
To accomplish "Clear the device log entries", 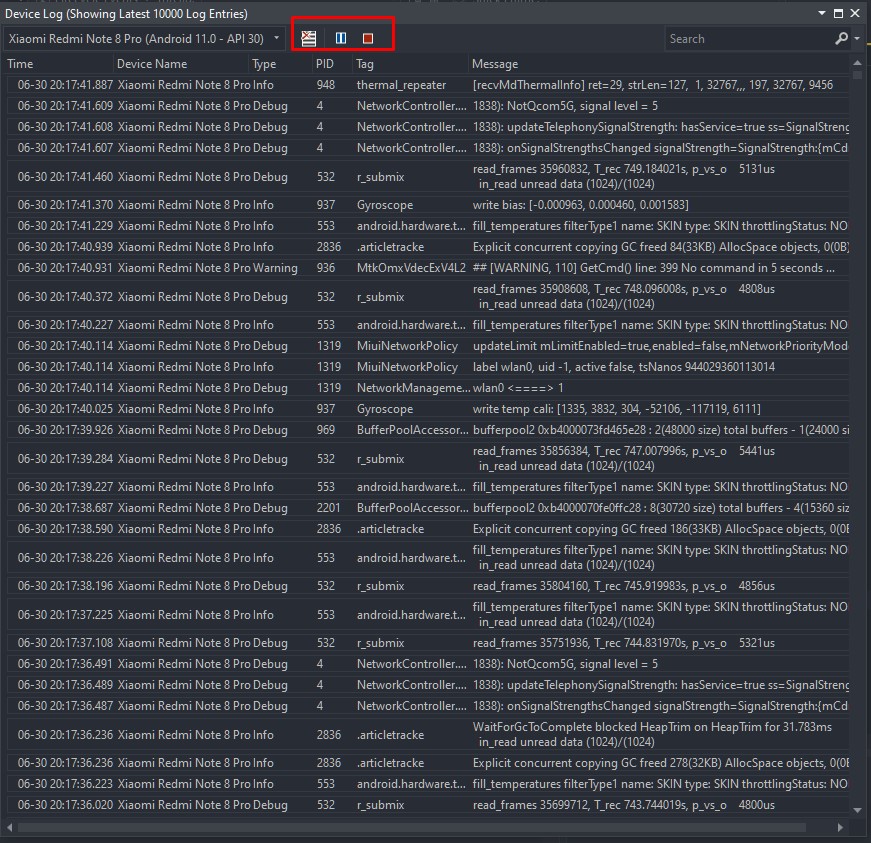I will pyautogui.click(x=308, y=38).
